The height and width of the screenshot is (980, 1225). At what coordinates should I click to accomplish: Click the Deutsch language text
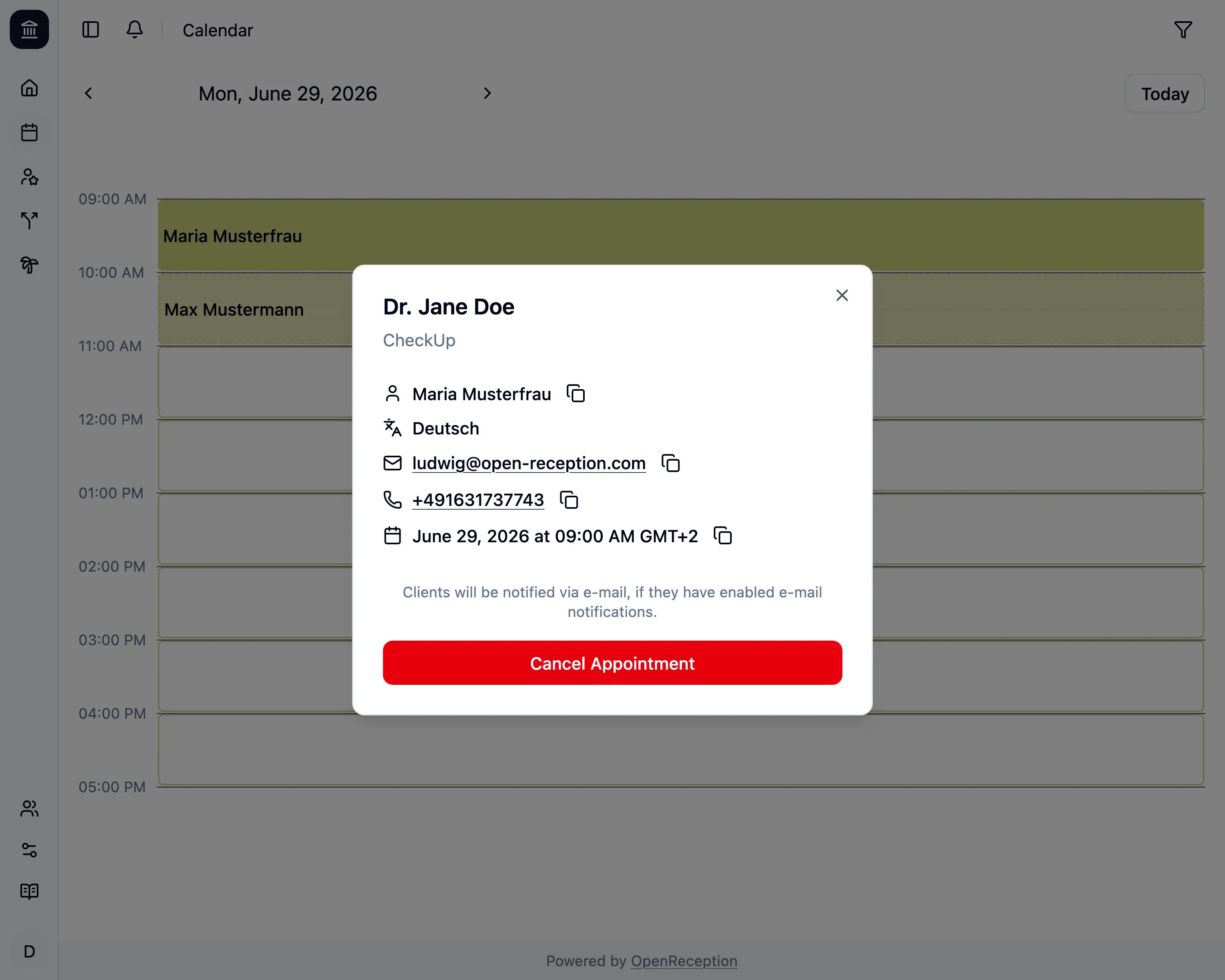tap(446, 428)
